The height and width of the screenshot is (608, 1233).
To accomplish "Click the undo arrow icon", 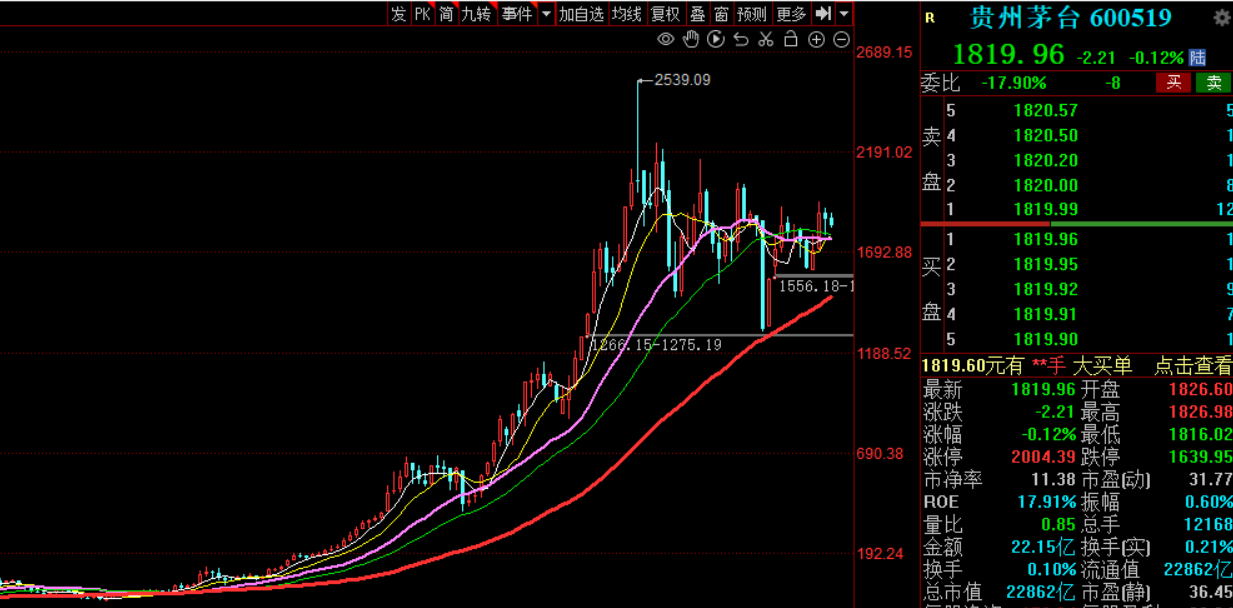I will [x=741, y=39].
